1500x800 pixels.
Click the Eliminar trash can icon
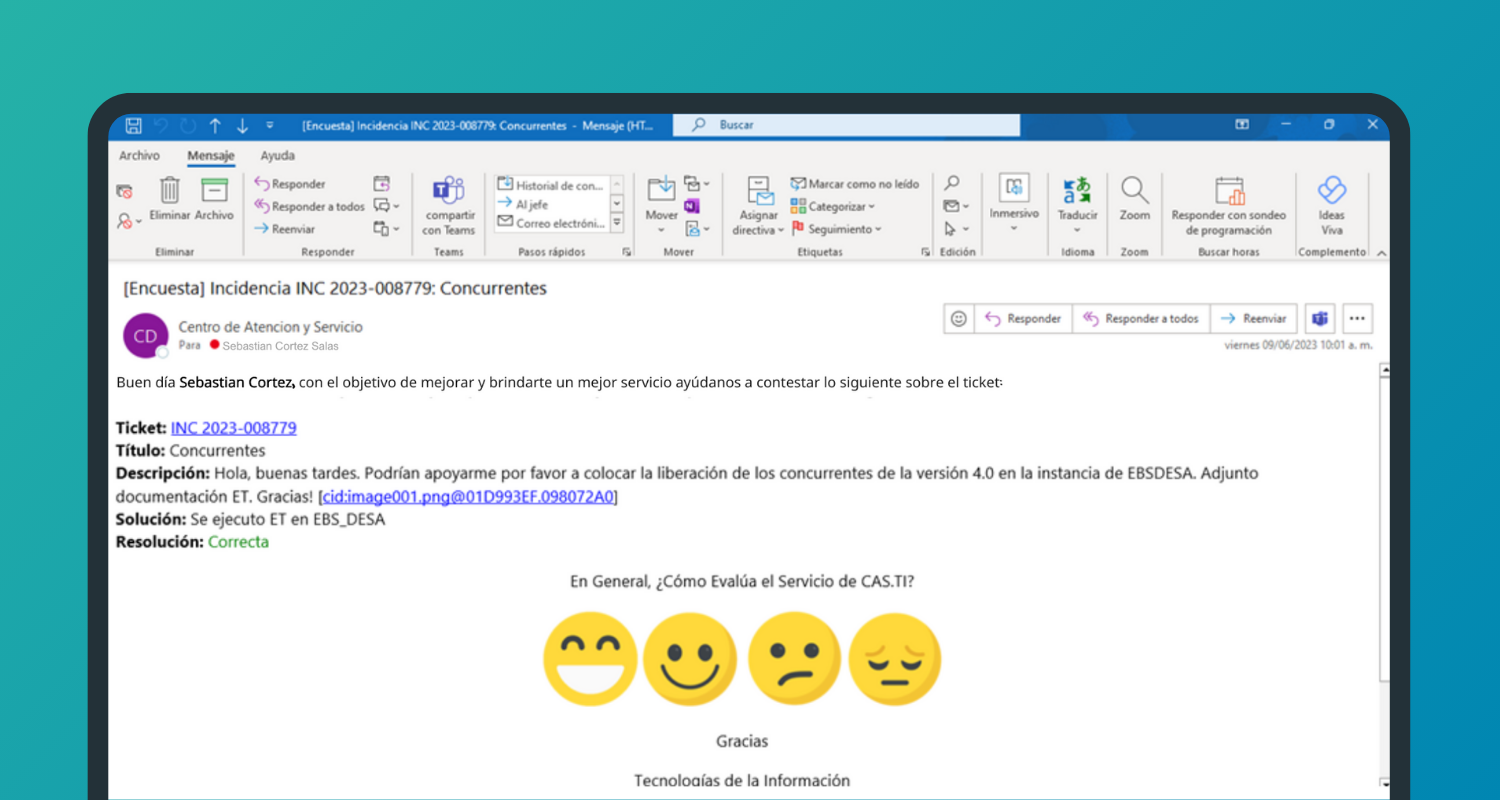tap(170, 190)
